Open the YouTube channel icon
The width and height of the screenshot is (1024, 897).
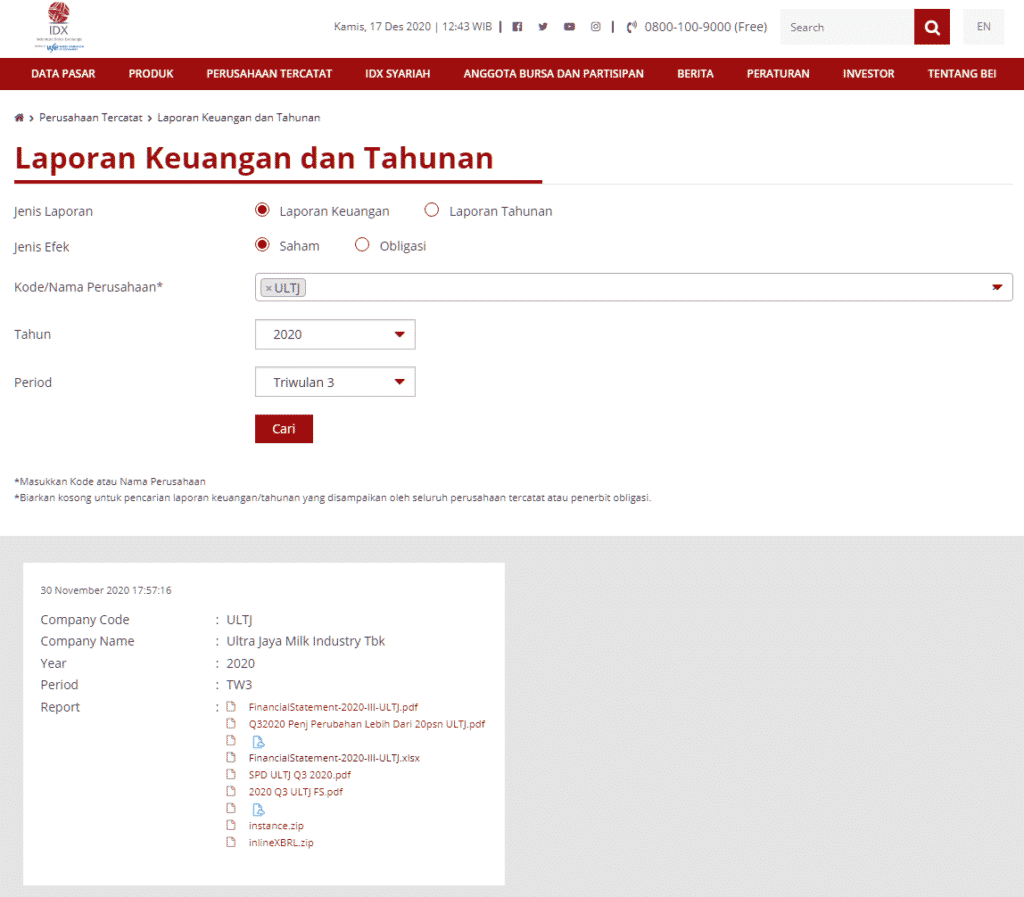coord(569,26)
